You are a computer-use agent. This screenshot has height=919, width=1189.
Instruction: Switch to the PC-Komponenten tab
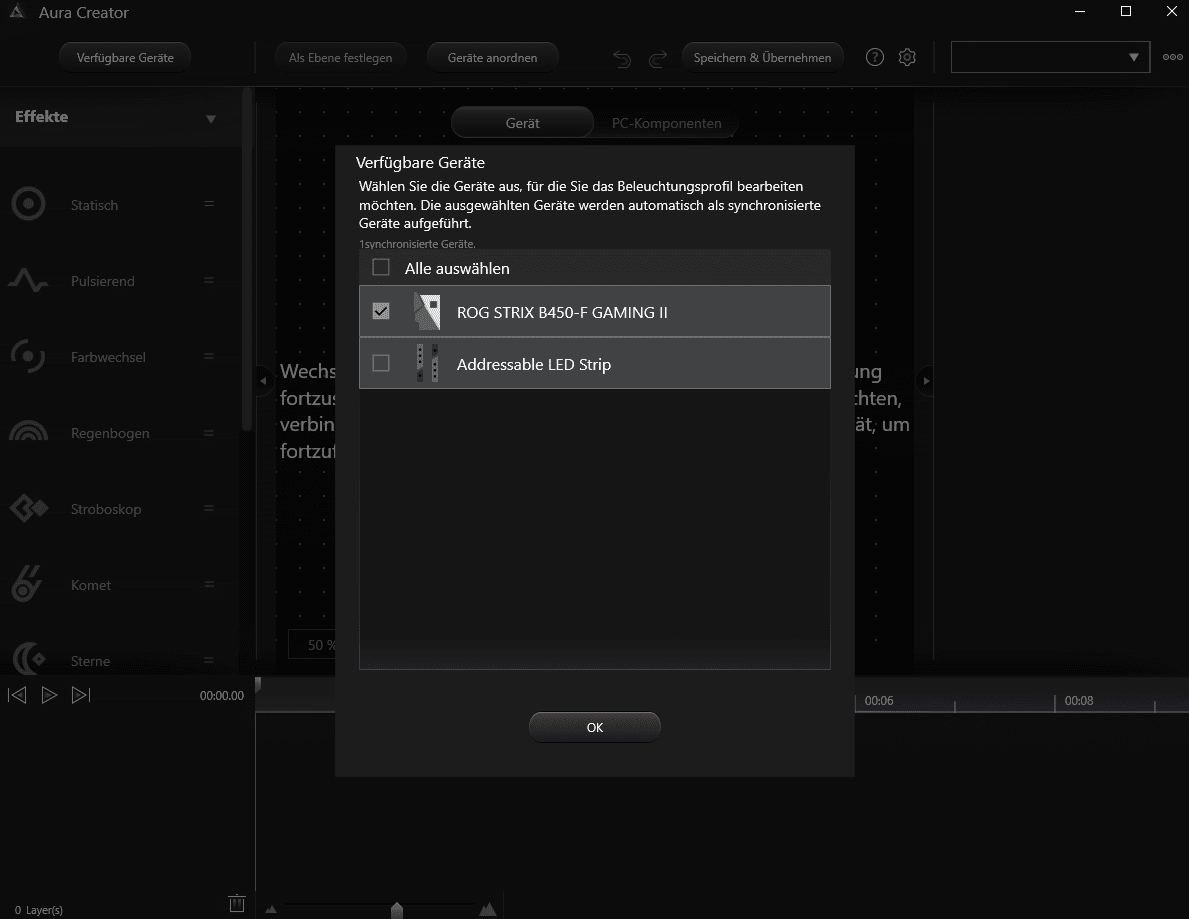pyautogui.click(x=667, y=123)
